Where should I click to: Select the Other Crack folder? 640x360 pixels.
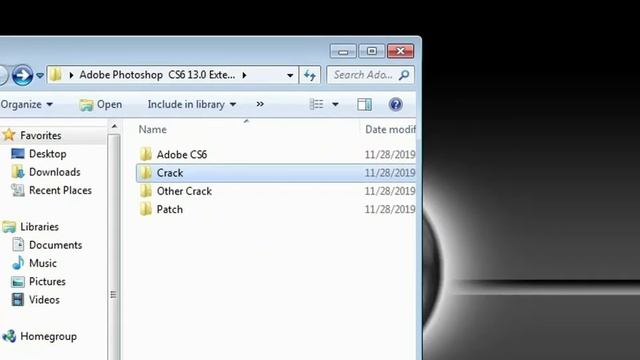click(184, 191)
